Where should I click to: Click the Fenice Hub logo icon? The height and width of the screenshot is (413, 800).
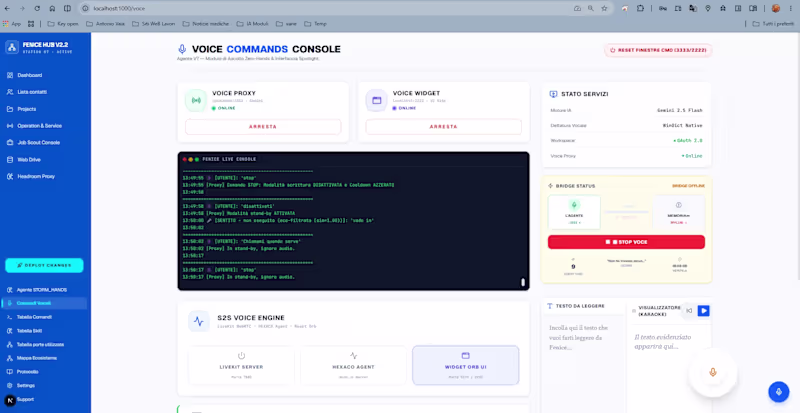point(12,47)
